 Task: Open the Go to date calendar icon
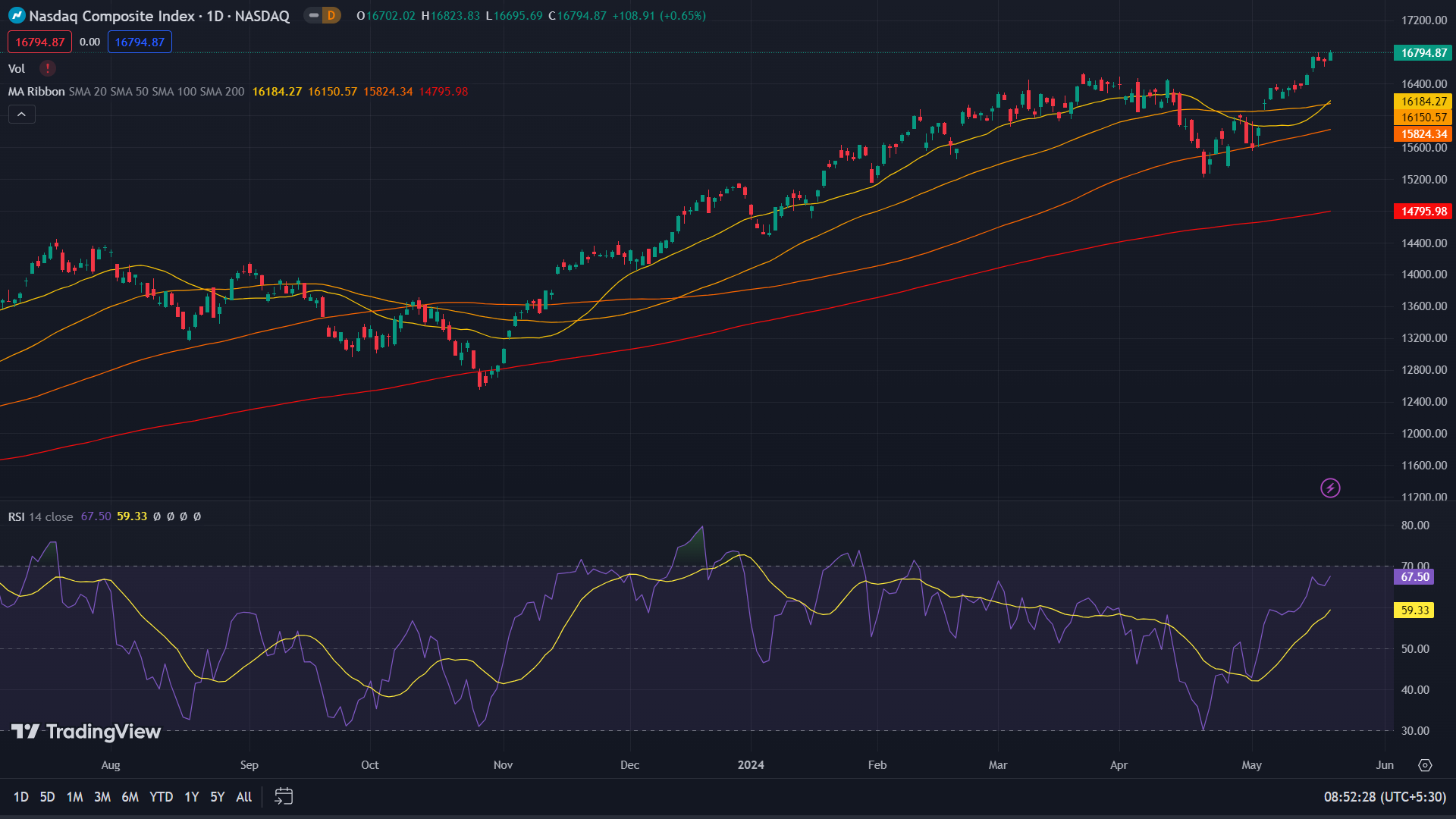click(x=284, y=796)
